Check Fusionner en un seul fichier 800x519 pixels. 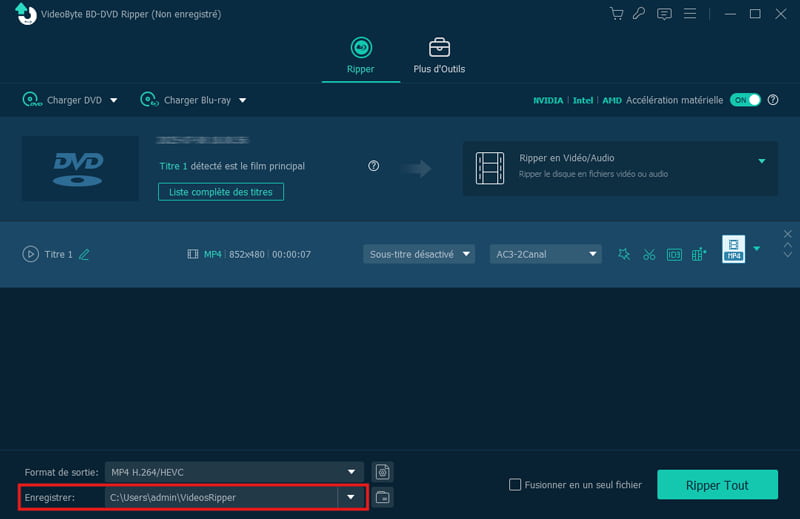point(515,485)
